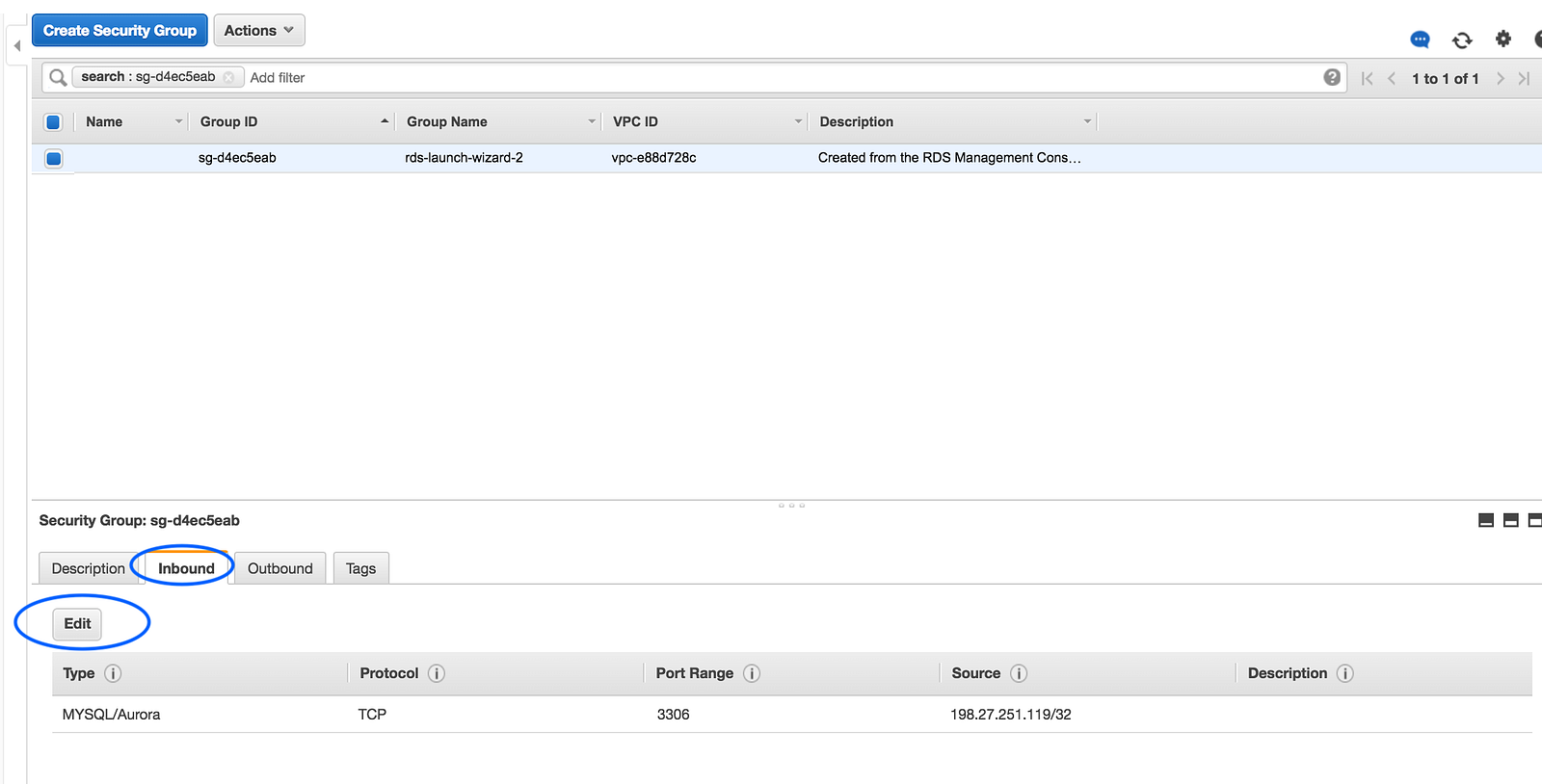Click port range 3306 cell
This screenshot has height=784, width=1542.
(x=673, y=715)
